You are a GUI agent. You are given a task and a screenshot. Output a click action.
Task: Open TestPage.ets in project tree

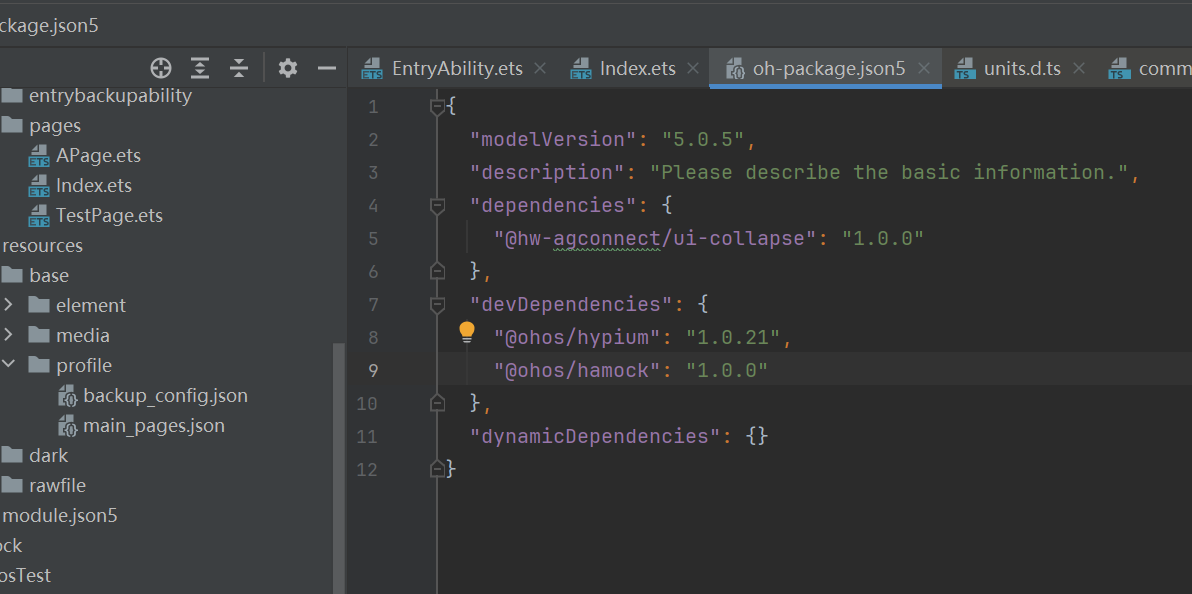tap(109, 216)
